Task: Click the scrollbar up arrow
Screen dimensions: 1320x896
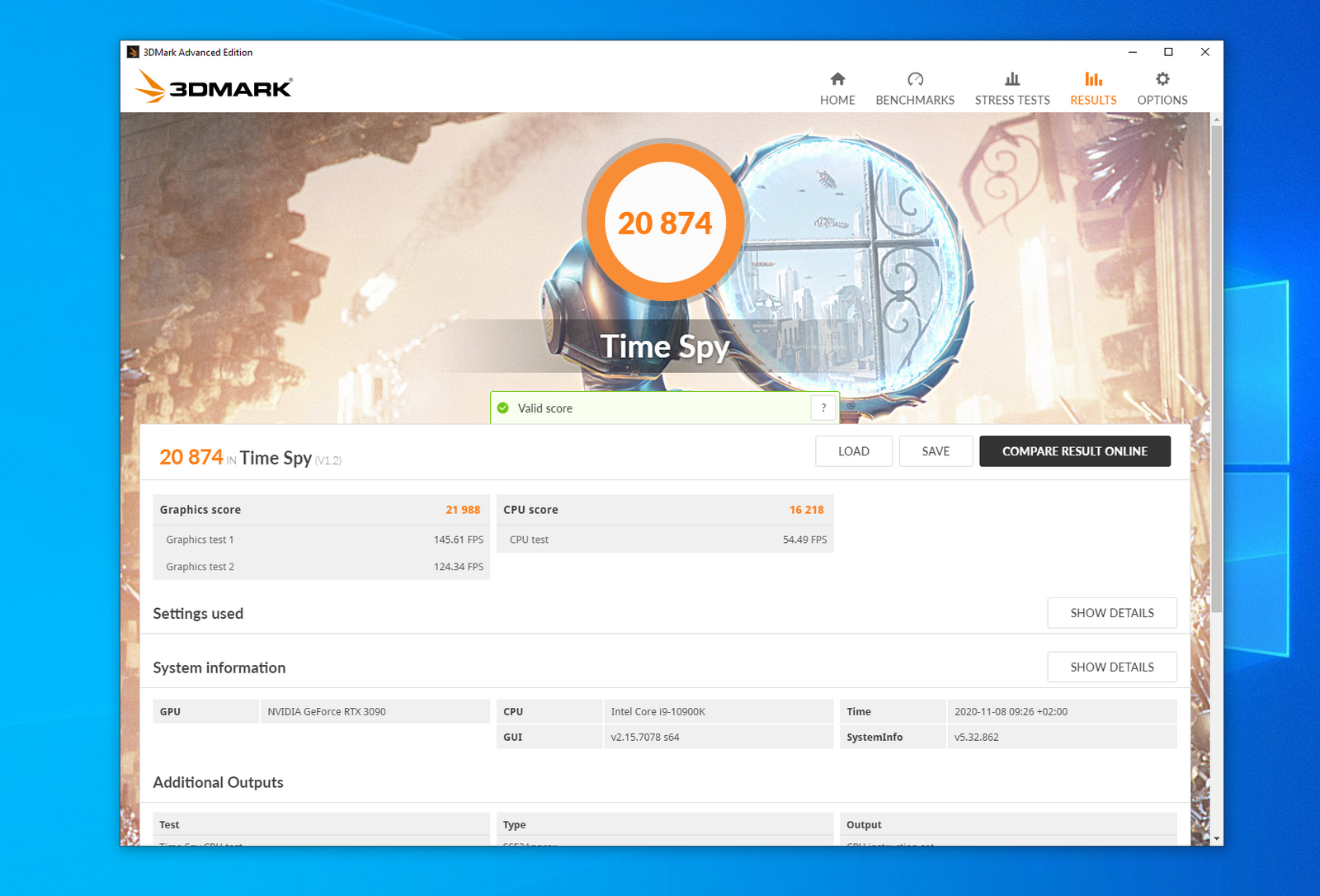Action: (x=1216, y=120)
